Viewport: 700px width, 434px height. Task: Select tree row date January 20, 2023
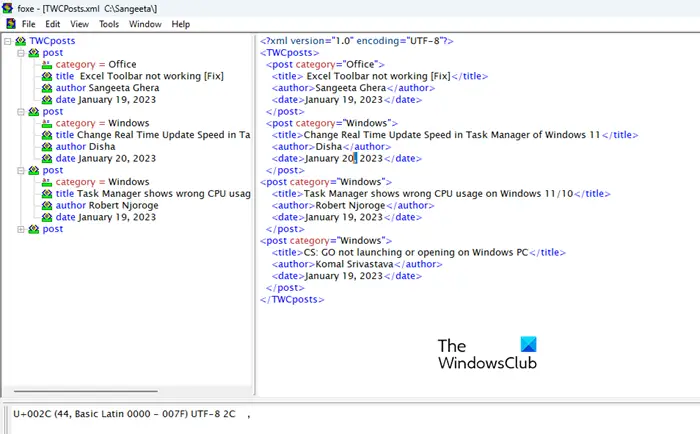click(106, 159)
